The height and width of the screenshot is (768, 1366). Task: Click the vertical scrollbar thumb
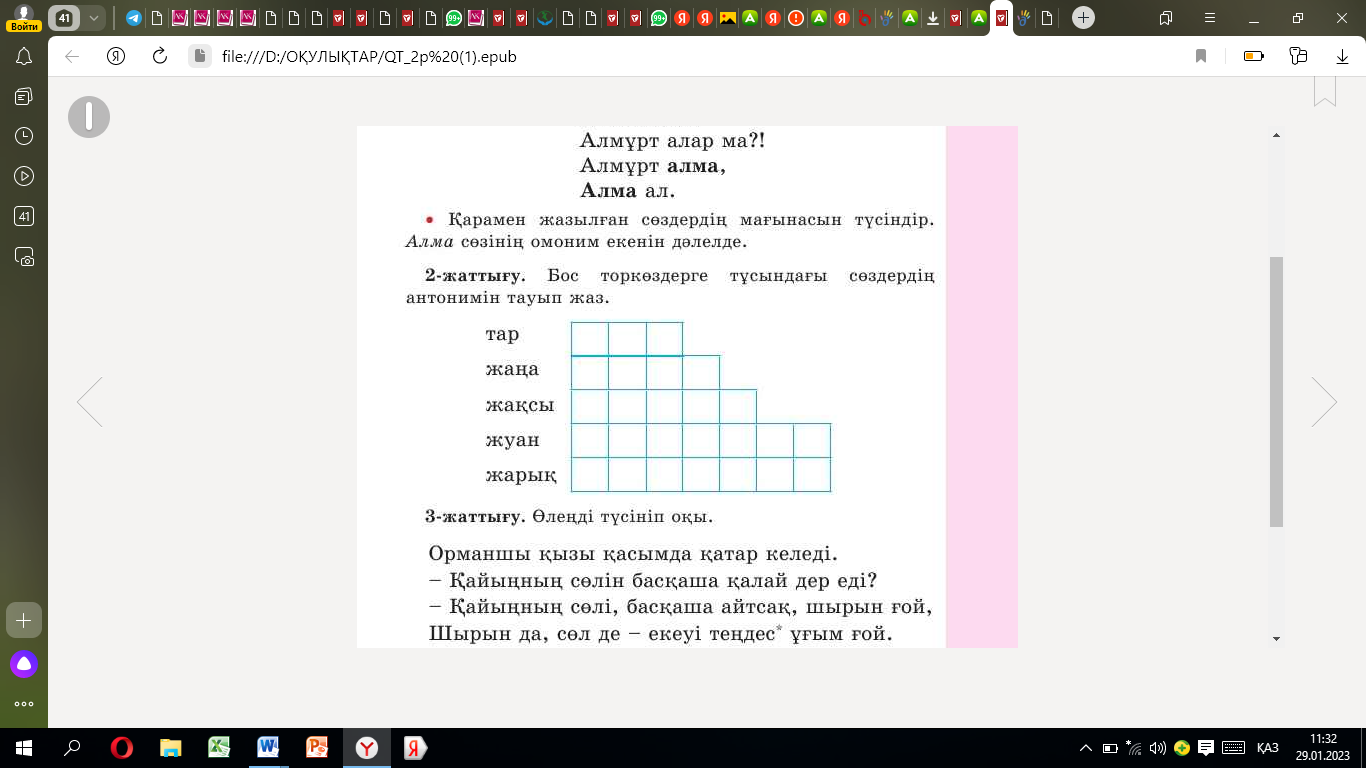coord(1276,391)
